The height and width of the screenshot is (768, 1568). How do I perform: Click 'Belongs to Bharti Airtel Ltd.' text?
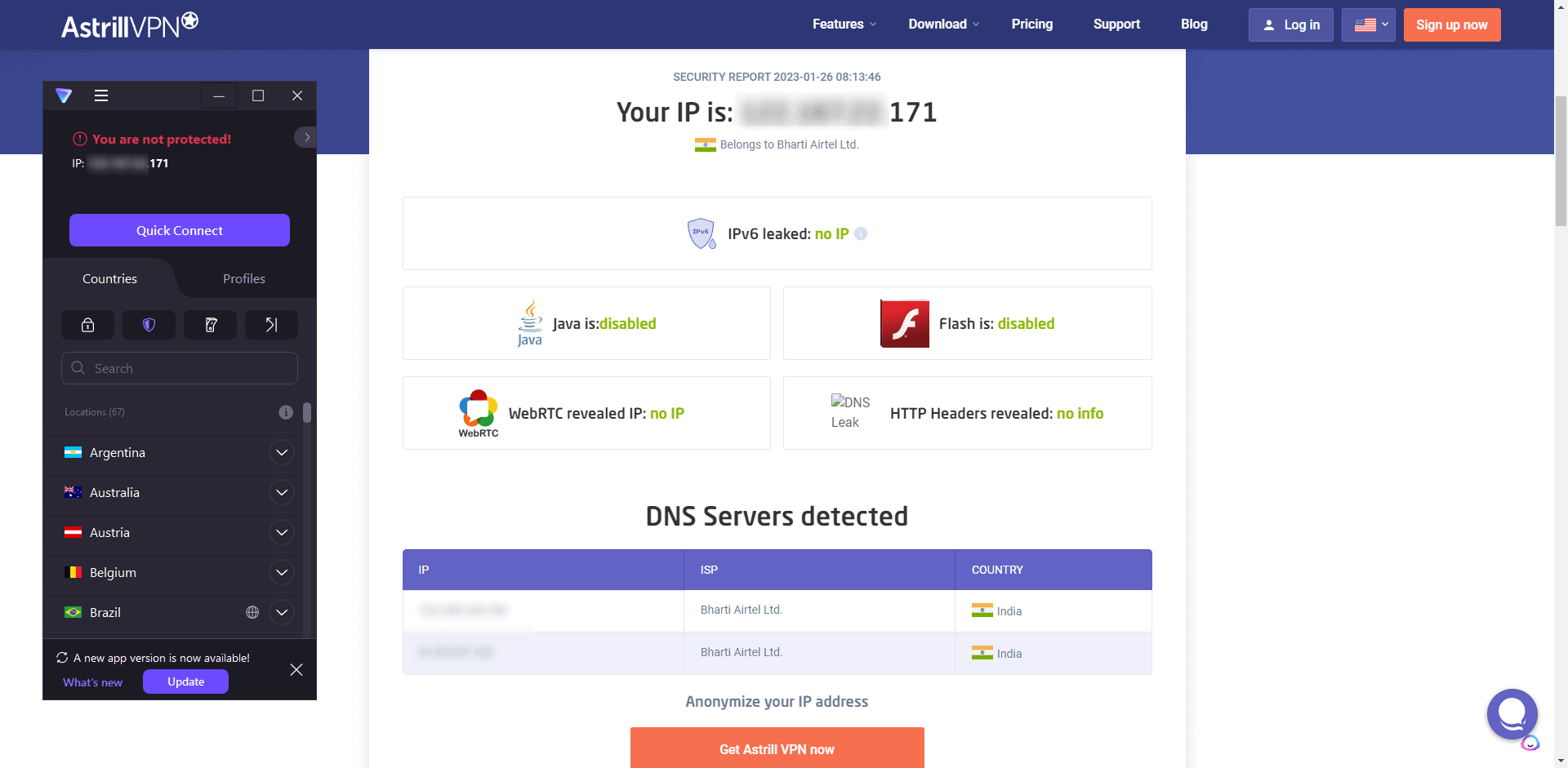click(789, 144)
